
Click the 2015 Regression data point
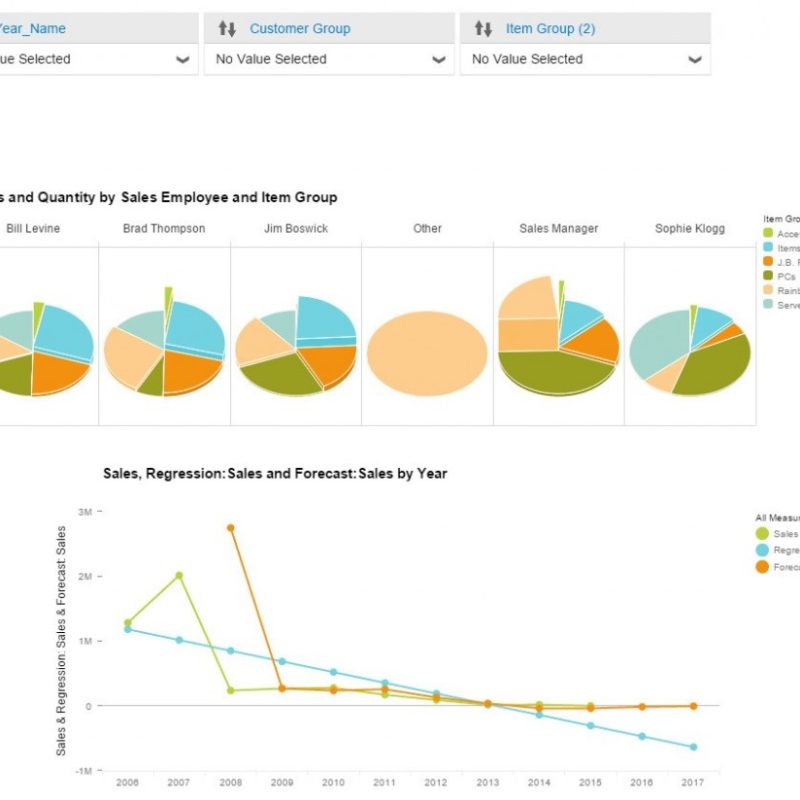point(590,725)
